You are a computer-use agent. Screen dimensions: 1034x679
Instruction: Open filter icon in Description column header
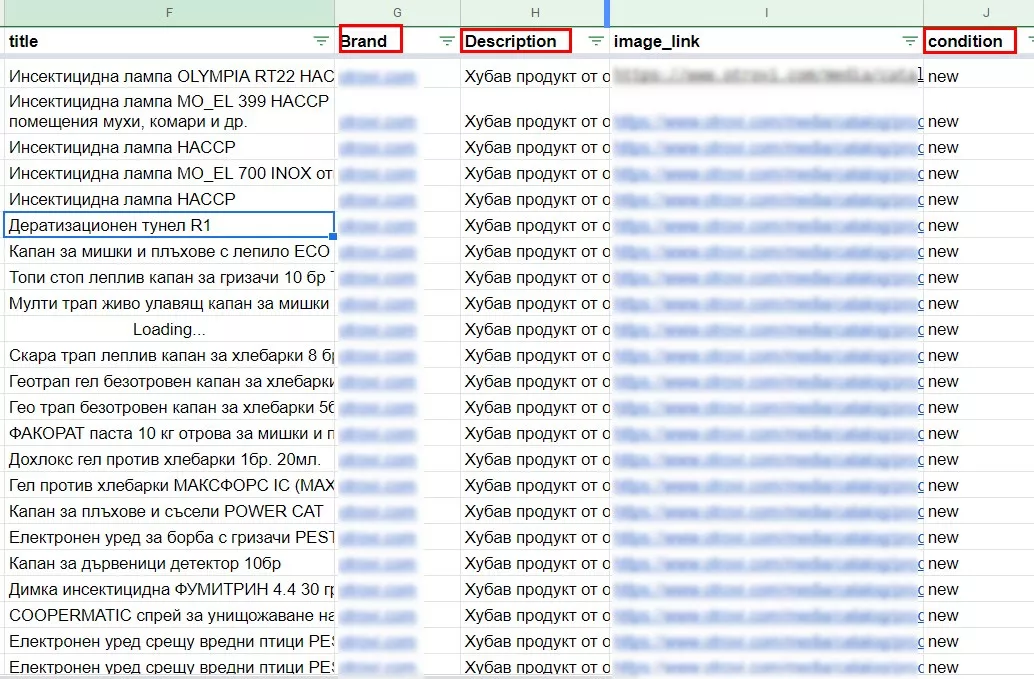596,41
